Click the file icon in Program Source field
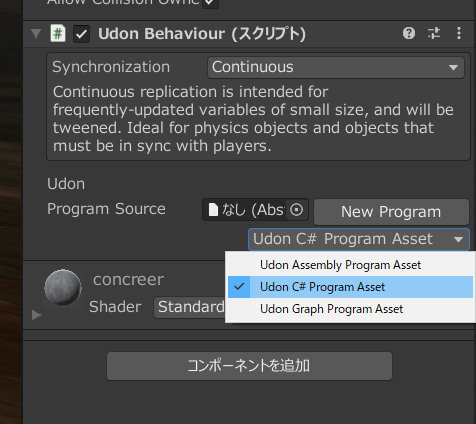The height and width of the screenshot is (424, 476). 213,210
